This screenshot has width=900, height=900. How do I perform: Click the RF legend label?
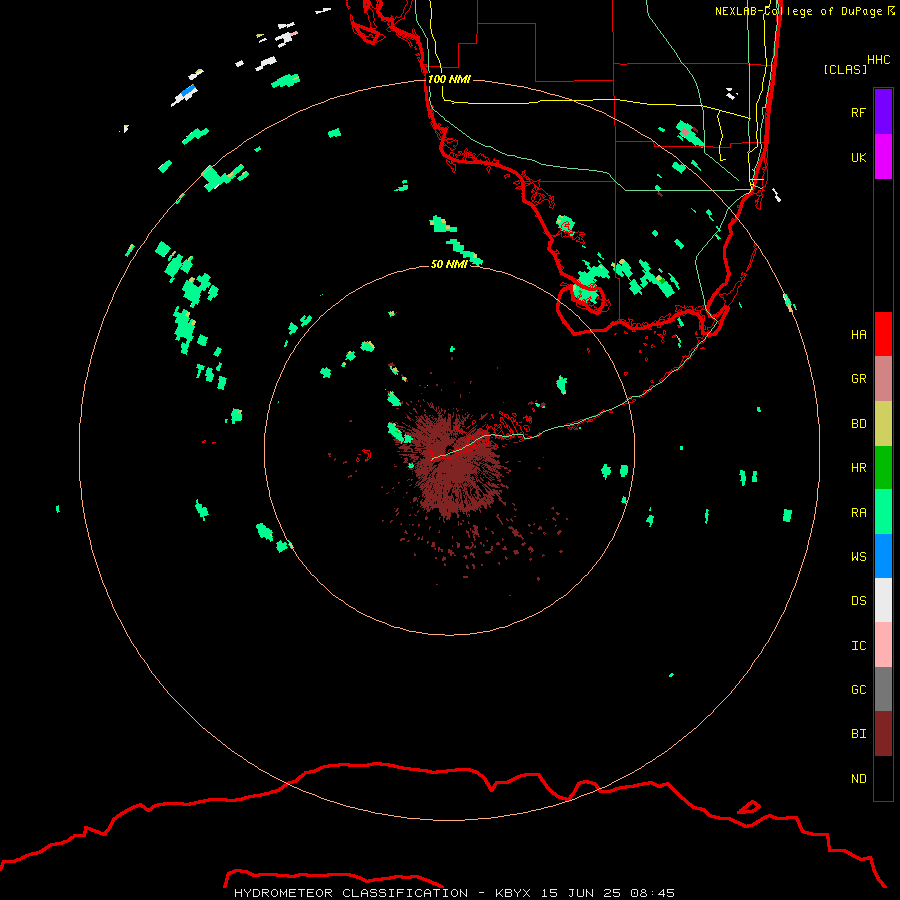coord(858,112)
